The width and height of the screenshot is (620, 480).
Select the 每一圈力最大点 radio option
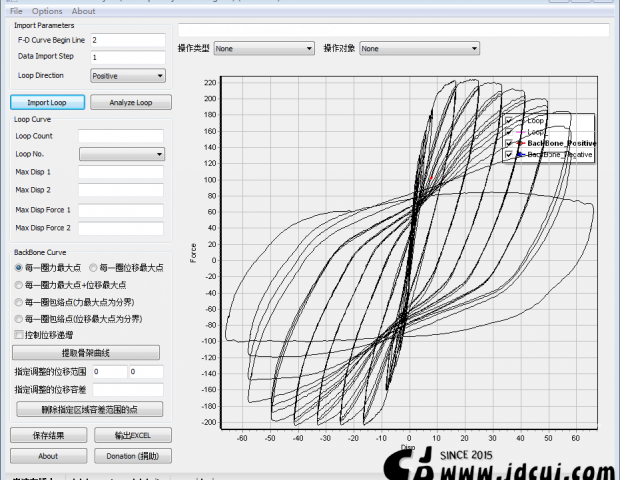tap(19, 268)
